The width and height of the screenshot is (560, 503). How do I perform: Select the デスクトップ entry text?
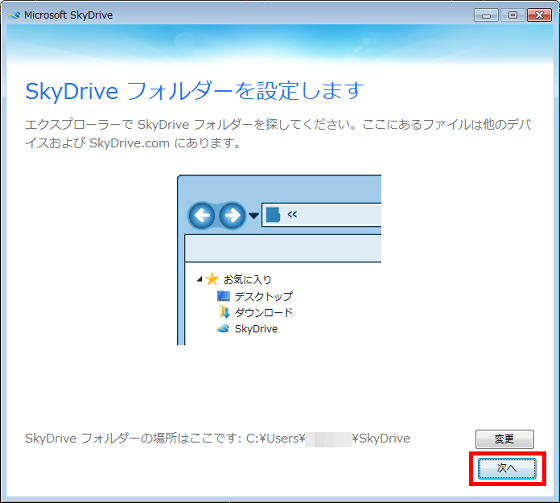[x=264, y=296]
